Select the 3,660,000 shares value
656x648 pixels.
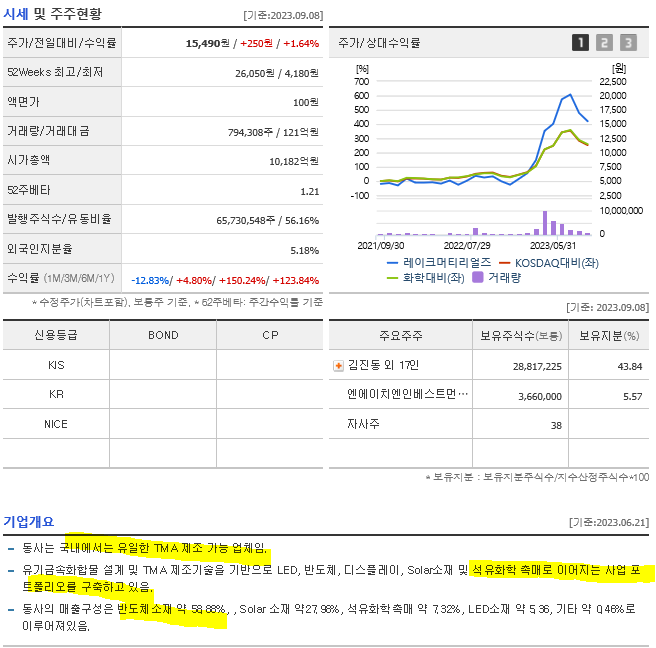coord(540,397)
